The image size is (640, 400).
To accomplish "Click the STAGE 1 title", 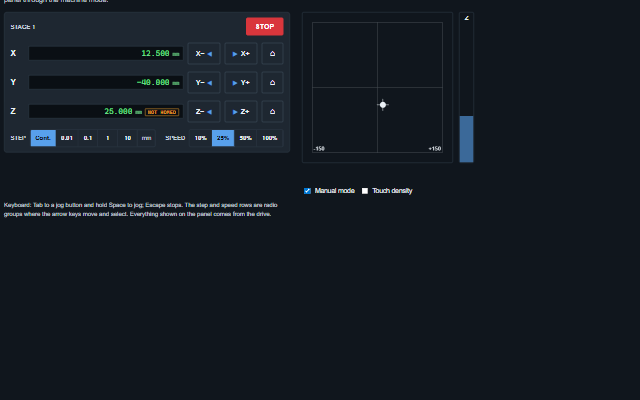I will pyautogui.click(x=23, y=27).
